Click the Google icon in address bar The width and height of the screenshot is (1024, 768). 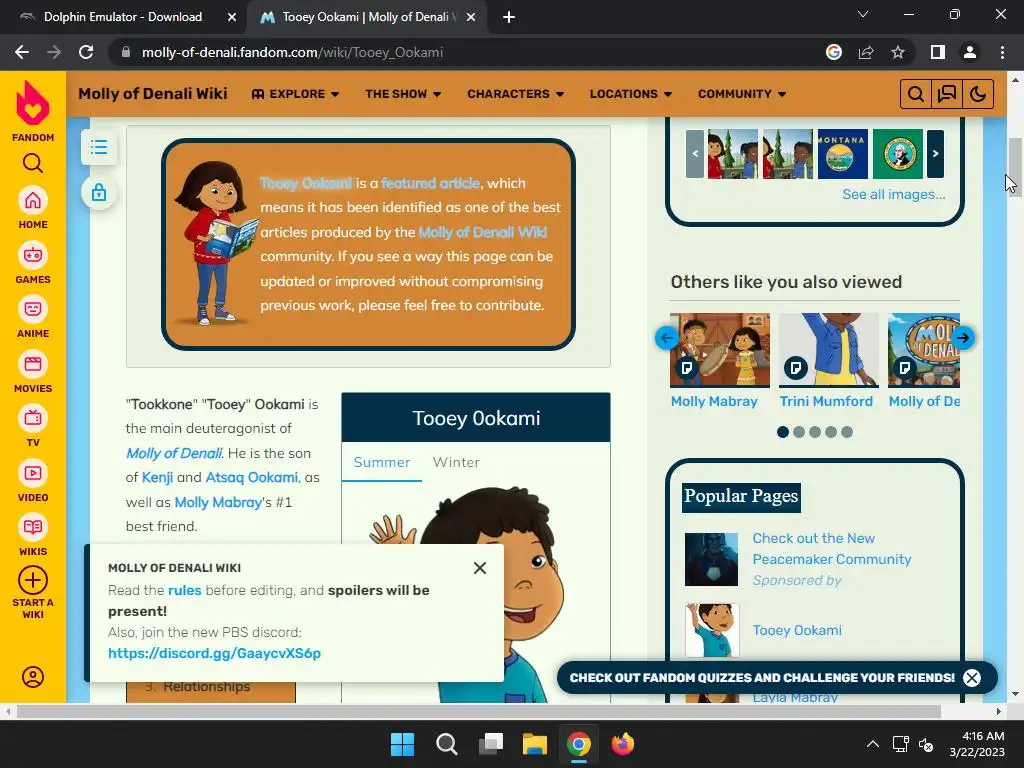[x=834, y=52]
